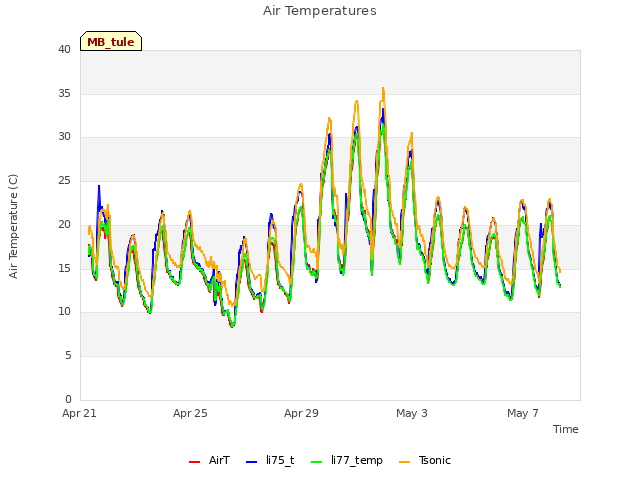Click the red AirT legend color marker
The image size is (640, 480).
[194, 462]
